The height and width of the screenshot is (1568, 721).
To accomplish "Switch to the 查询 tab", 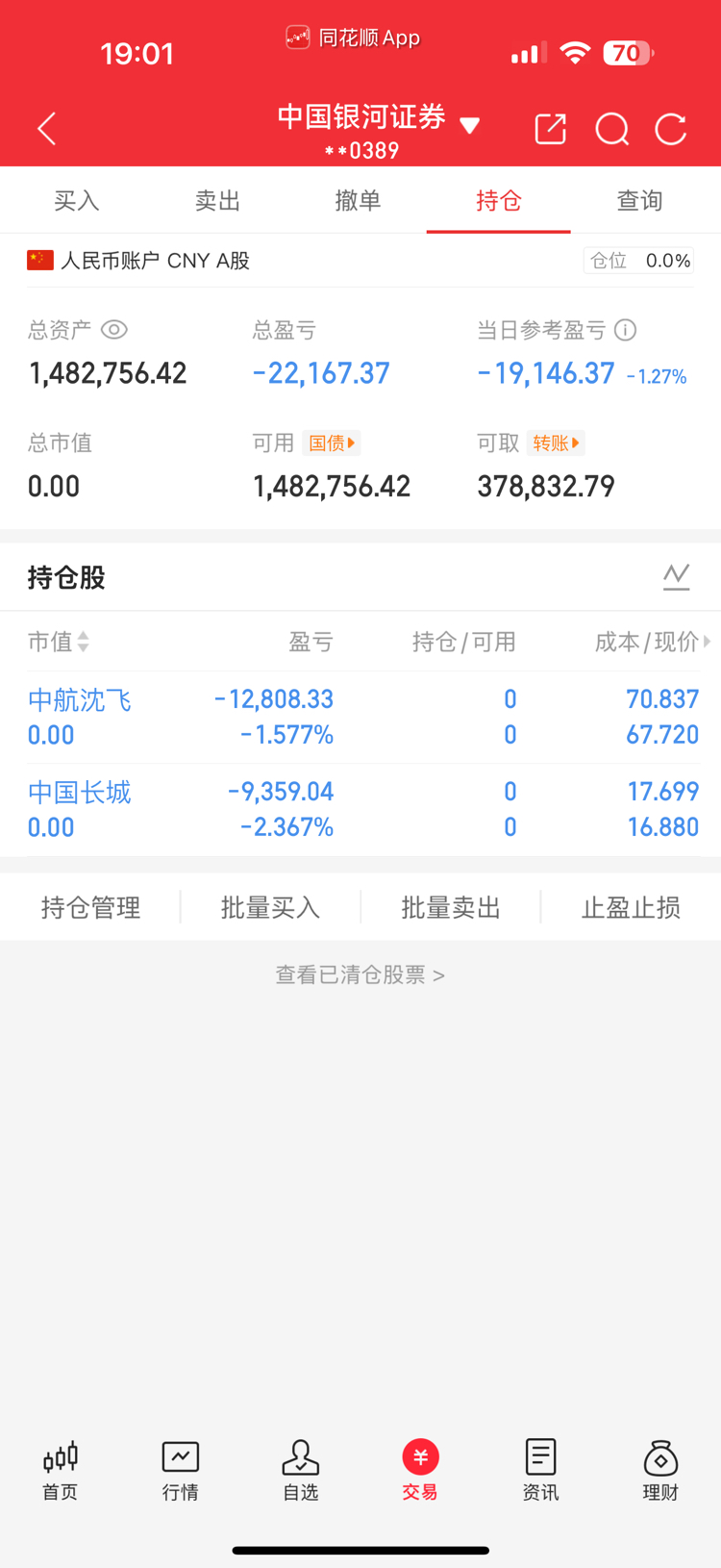I will [639, 200].
